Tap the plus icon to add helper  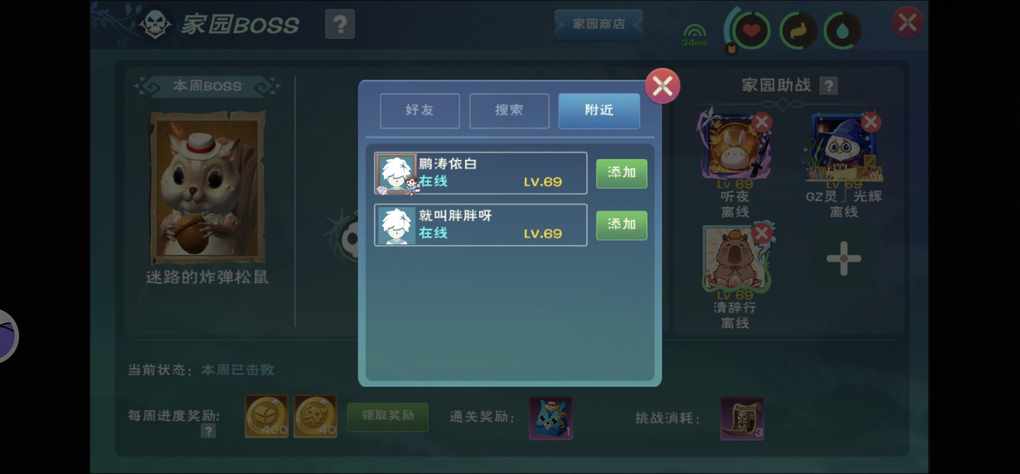pyautogui.click(x=844, y=259)
